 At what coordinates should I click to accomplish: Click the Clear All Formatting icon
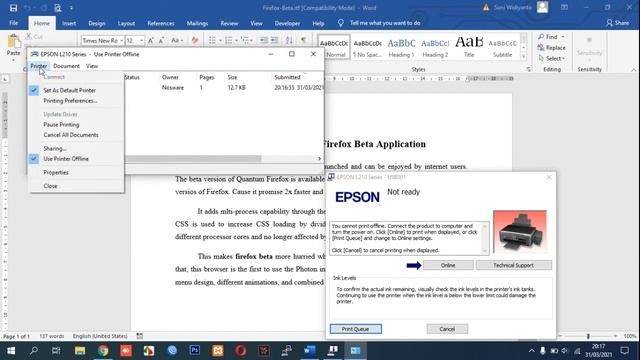click(x=195, y=40)
